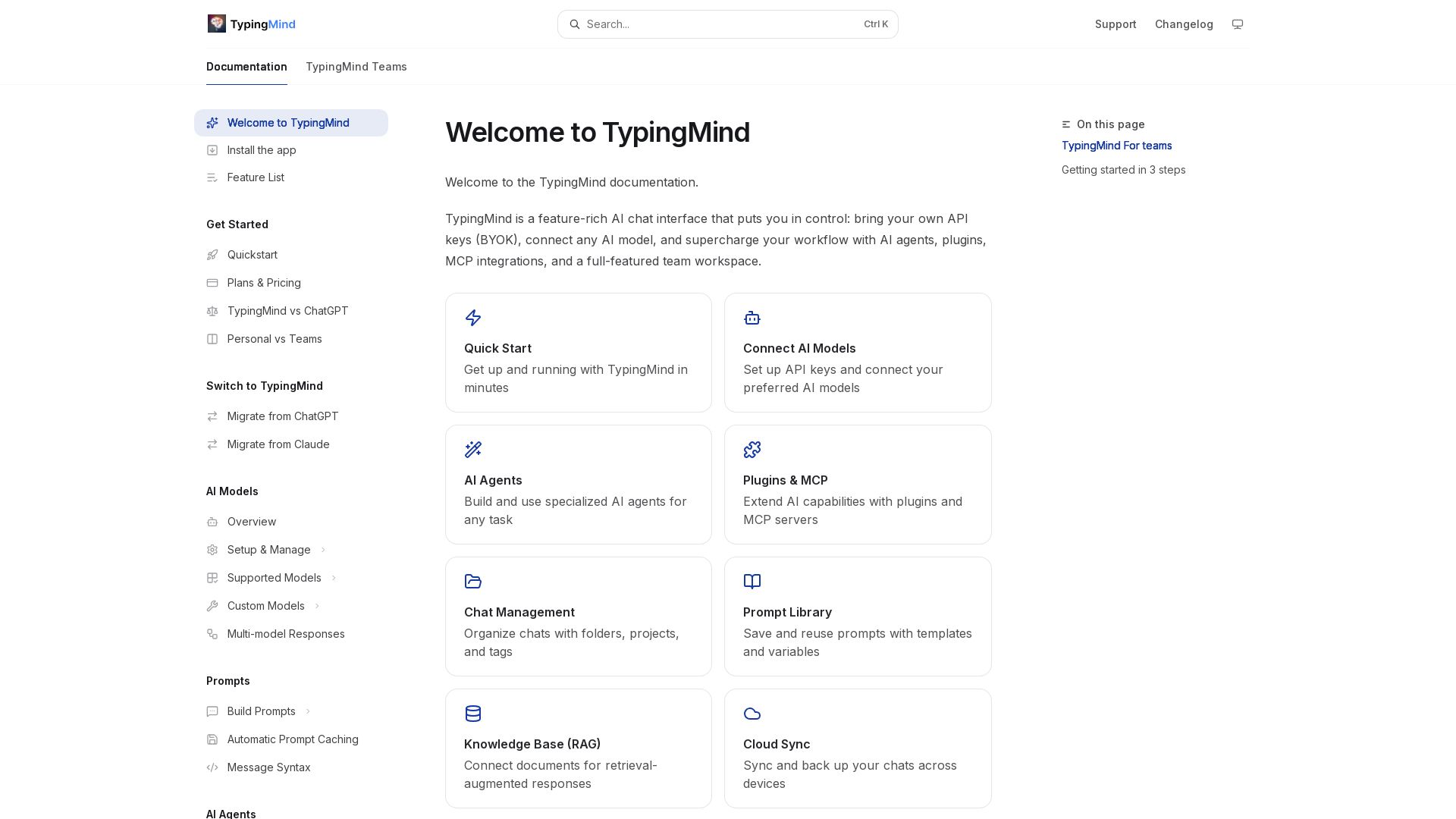The image size is (1456, 819).
Task: Open the Chat Management card title
Action: 519,612
